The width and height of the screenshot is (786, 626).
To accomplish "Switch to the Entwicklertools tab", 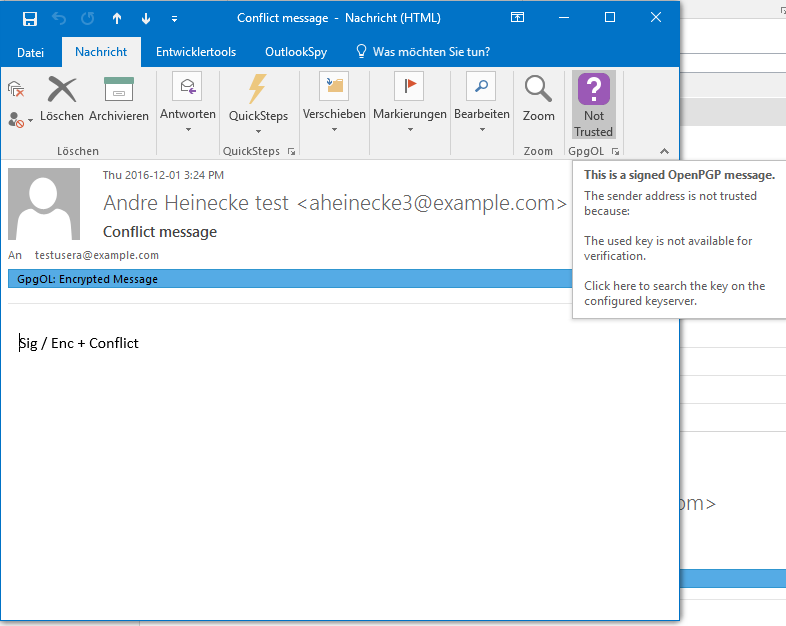I will click(x=196, y=52).
